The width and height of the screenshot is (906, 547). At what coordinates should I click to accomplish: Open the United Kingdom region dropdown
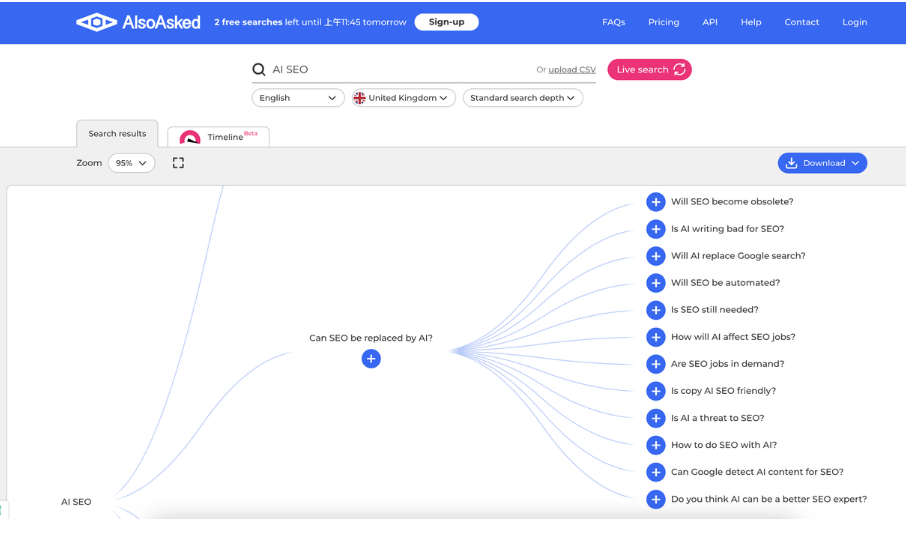(x=404, y=98)
